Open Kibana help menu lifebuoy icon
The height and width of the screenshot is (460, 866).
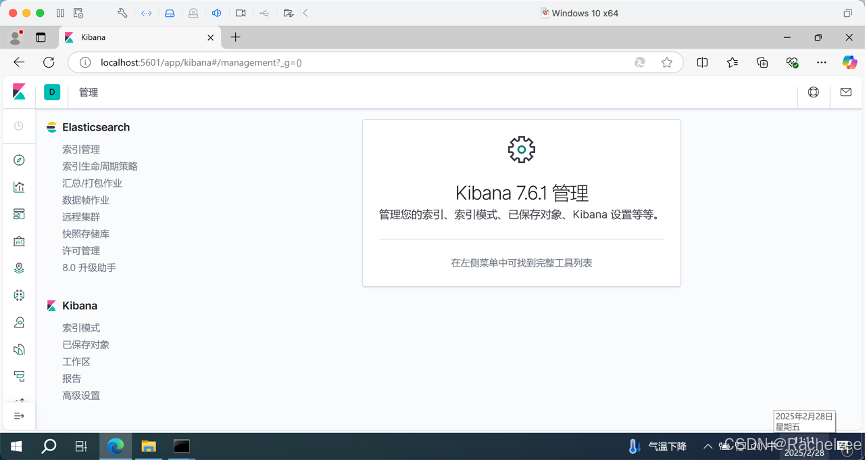[x=814, y=92]
